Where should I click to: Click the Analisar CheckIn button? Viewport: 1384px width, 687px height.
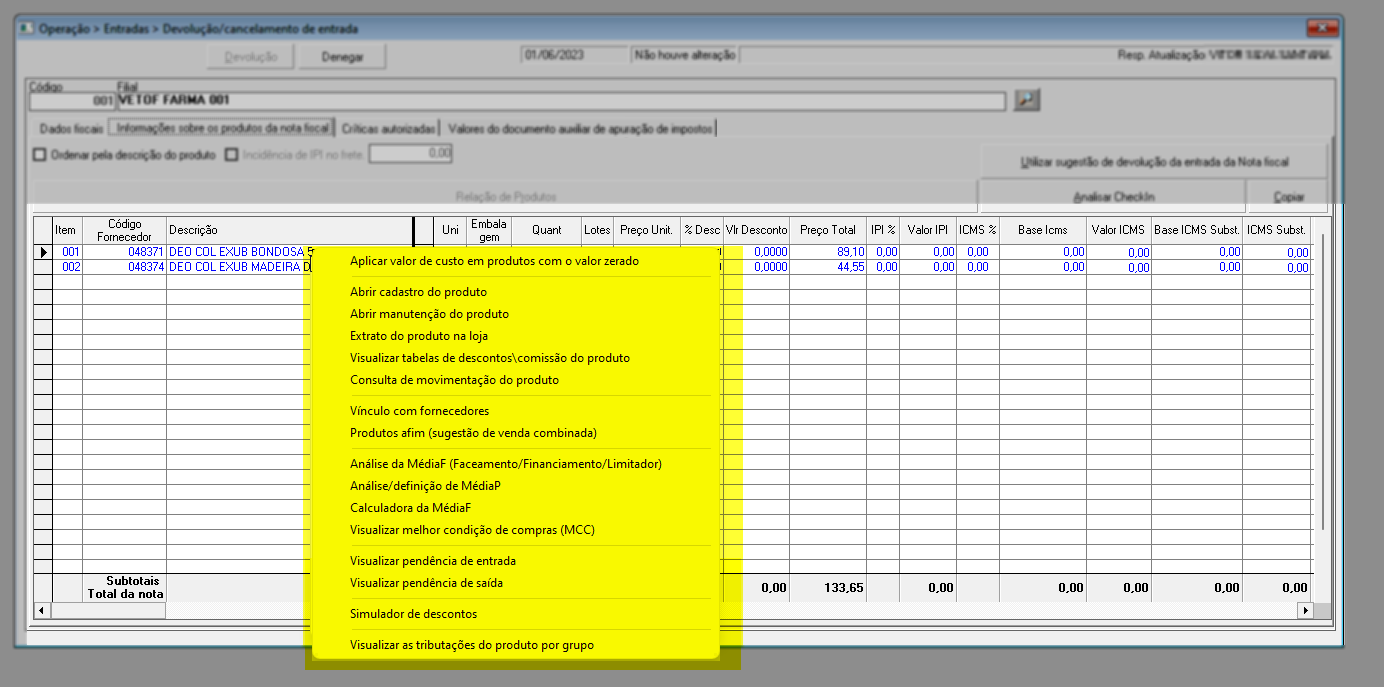point(1112,196)
